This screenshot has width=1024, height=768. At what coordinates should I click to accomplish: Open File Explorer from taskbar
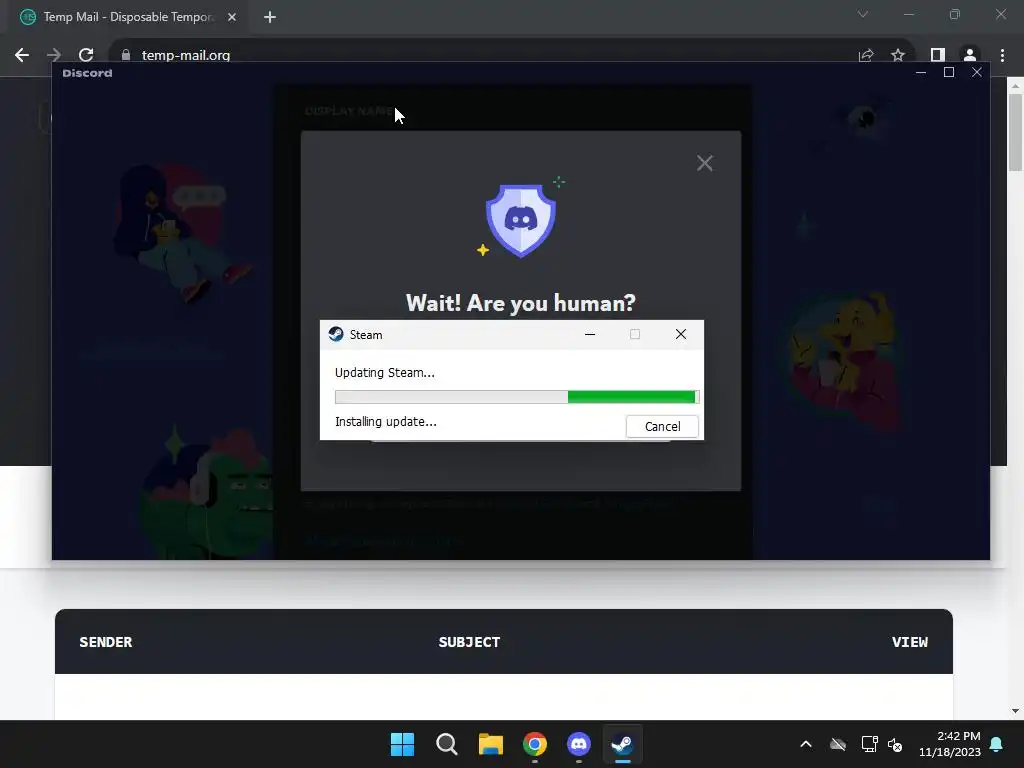pos(490,744)
